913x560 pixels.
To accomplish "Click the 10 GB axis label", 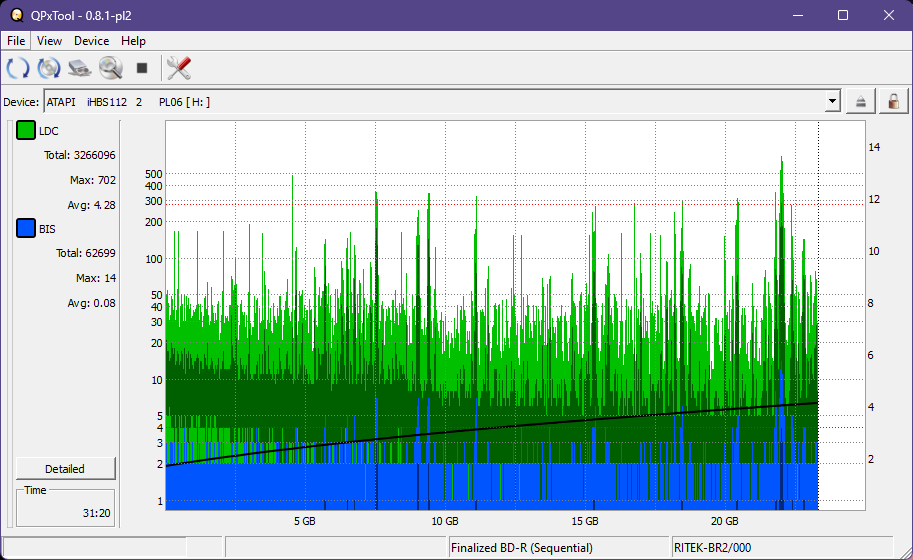I will tap(445, 521).
